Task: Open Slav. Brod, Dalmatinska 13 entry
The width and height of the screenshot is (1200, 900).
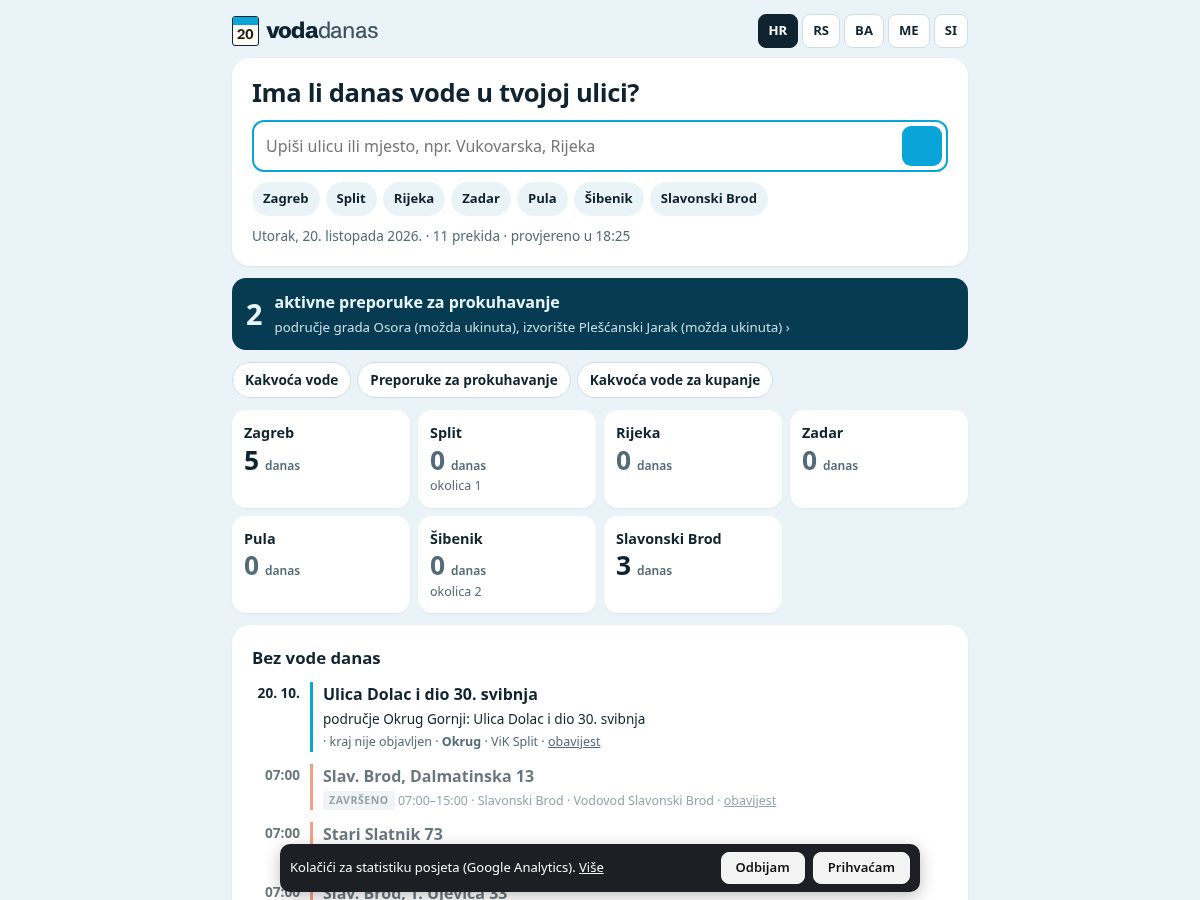Action: pyautogui.click(x=428, y=776)
